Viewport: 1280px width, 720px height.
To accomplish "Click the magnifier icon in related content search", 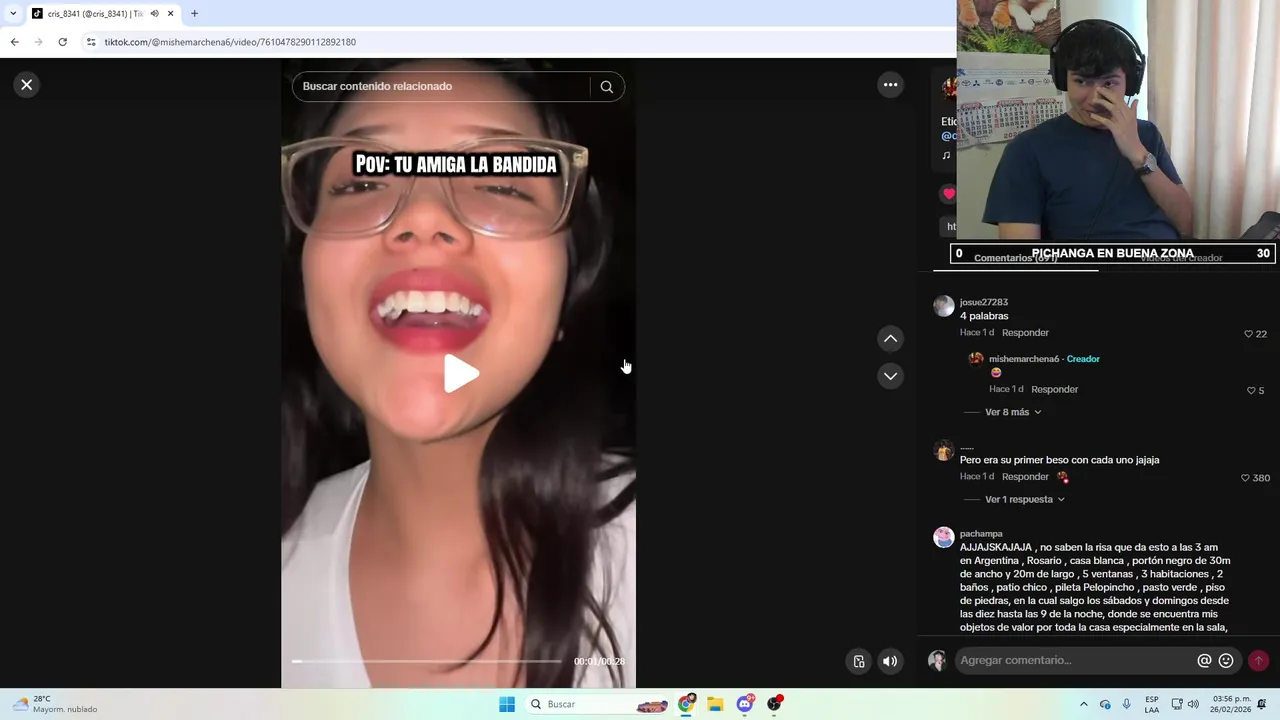I will (x=606, y=87).
